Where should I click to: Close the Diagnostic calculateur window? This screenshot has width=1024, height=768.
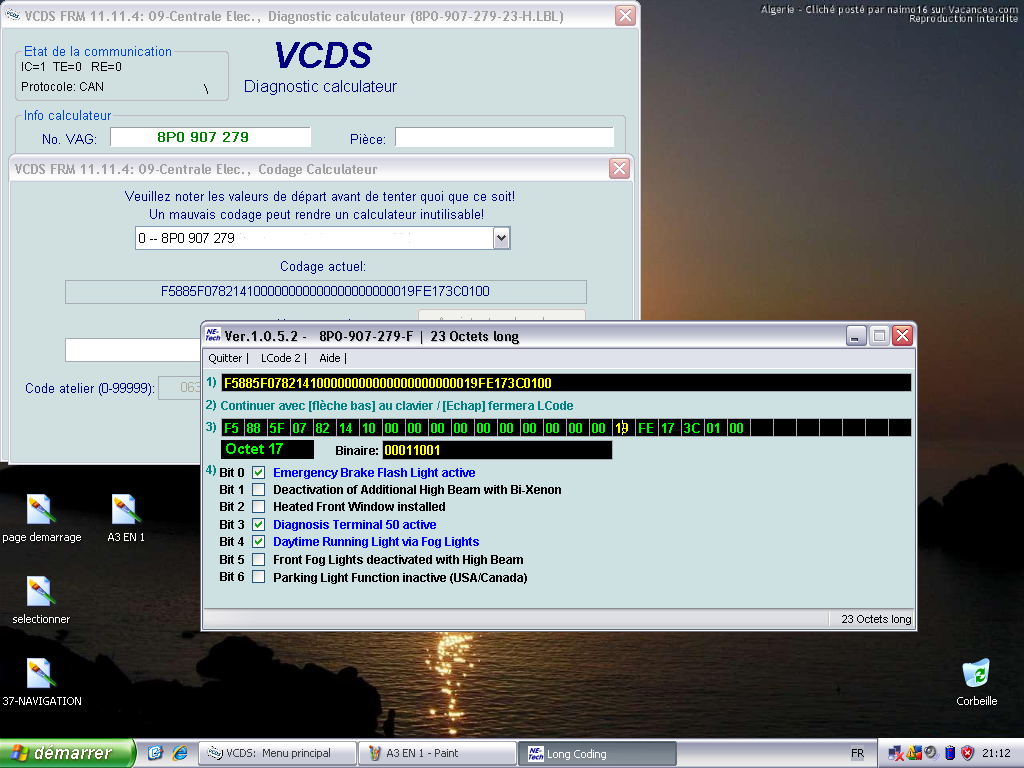point(625,16)
